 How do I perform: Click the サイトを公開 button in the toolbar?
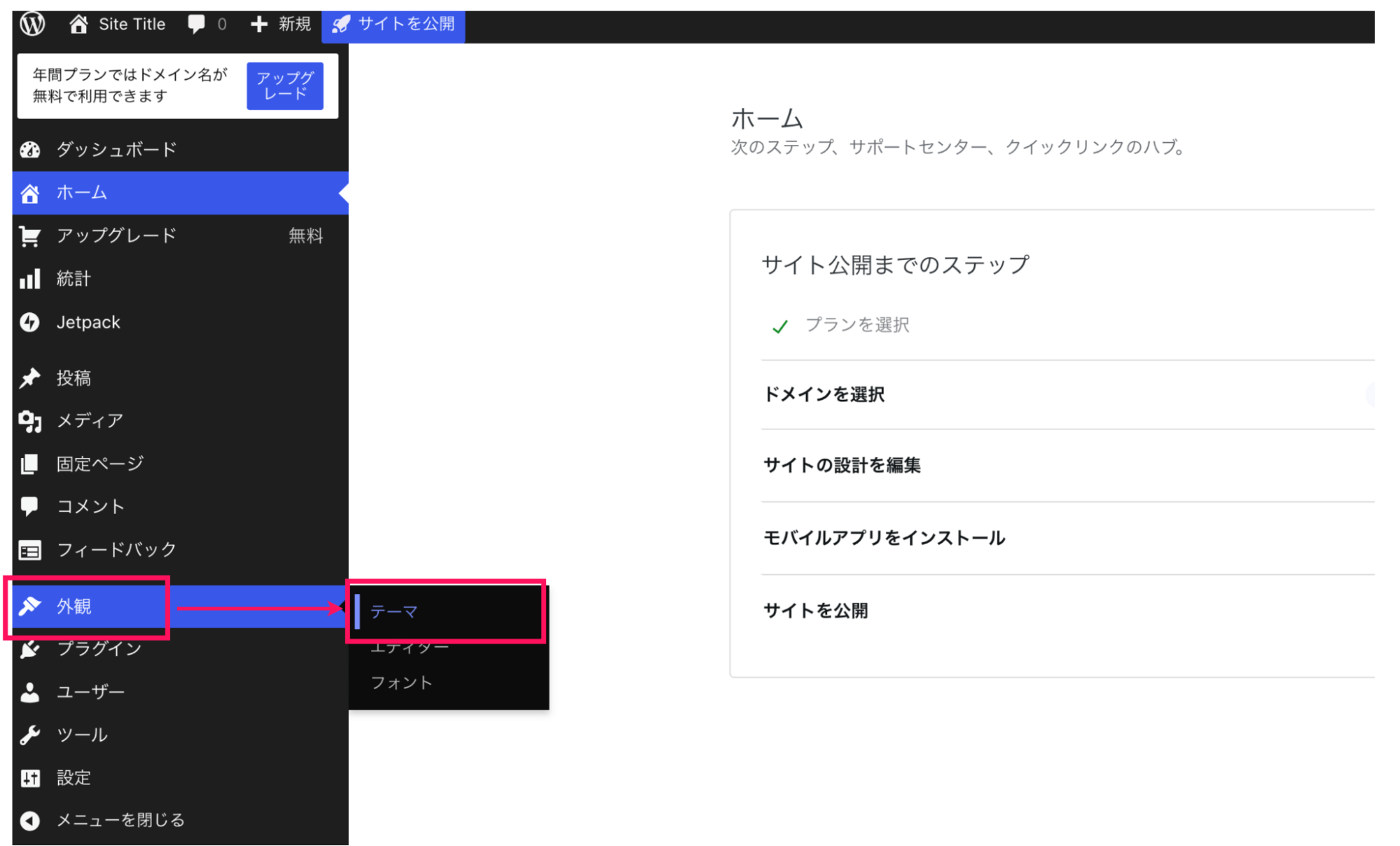[x=393, y=23]
